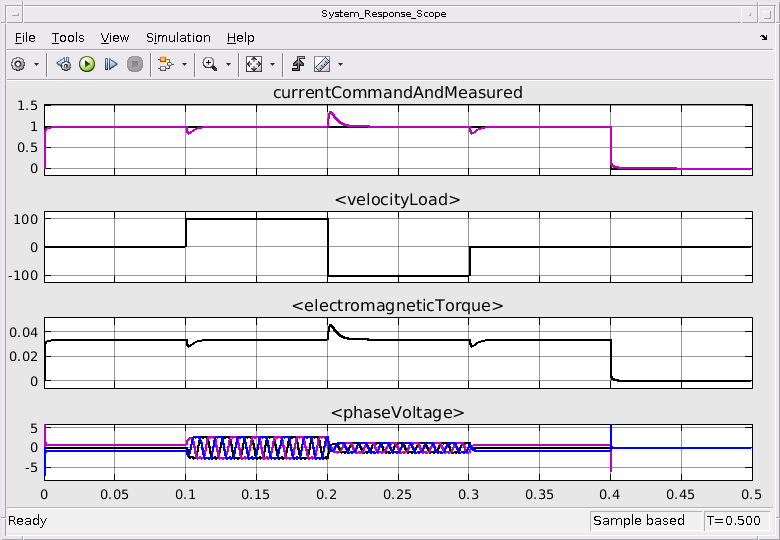Click the Scale axes limits icon
Viewport: 780px width, 540px height.
point(254,64)
